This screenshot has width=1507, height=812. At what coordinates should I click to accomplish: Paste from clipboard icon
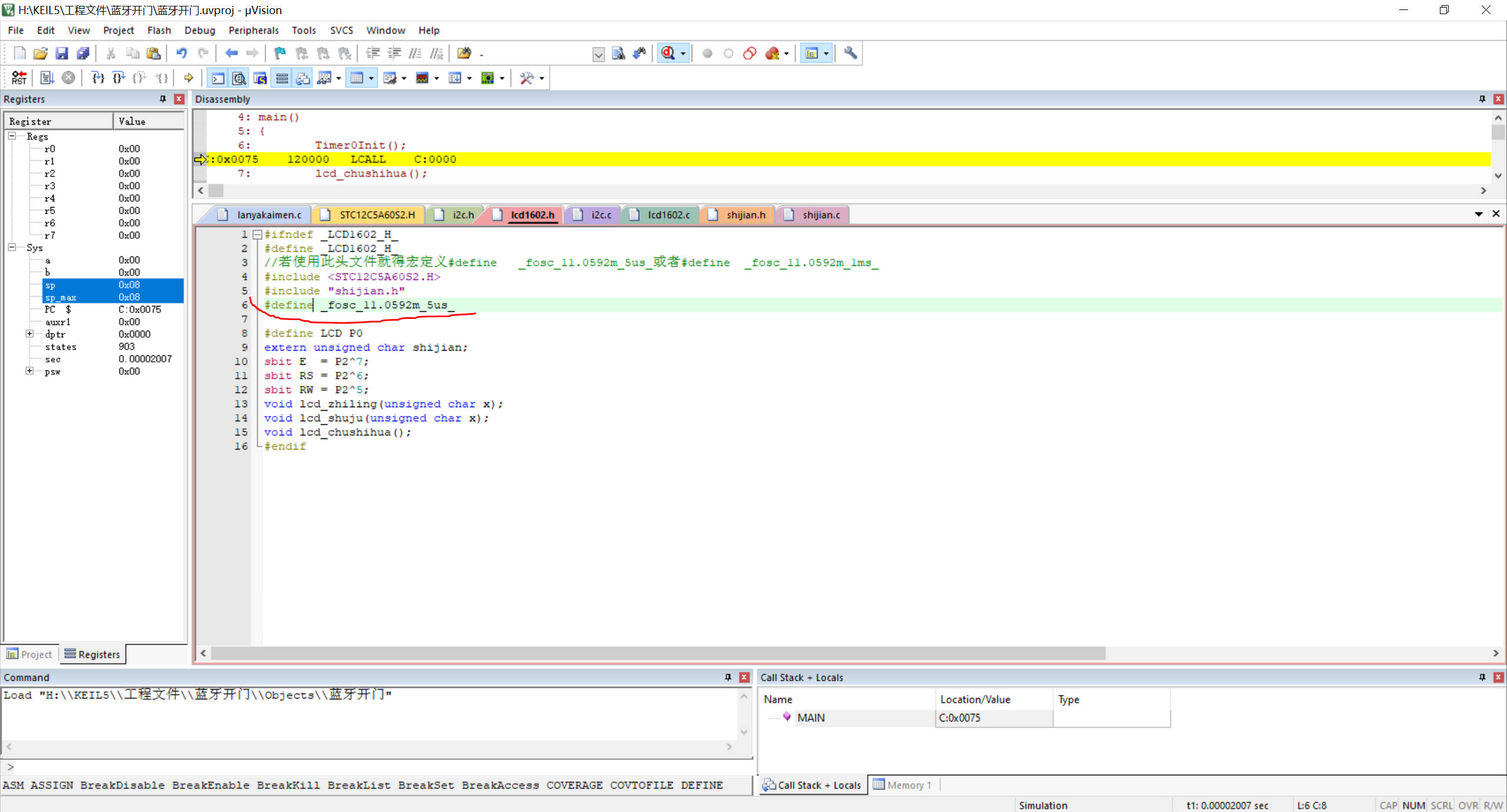coord(154,54)
